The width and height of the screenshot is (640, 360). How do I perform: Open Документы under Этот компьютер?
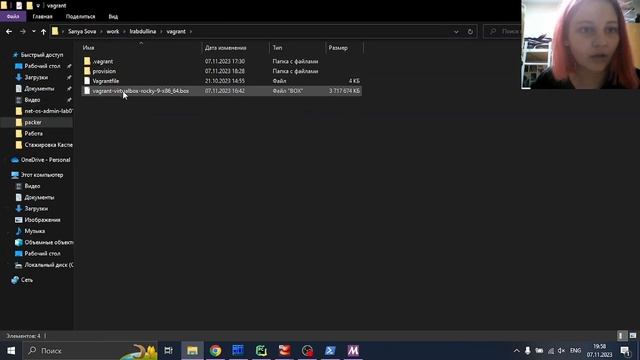[x=39, y=197]
